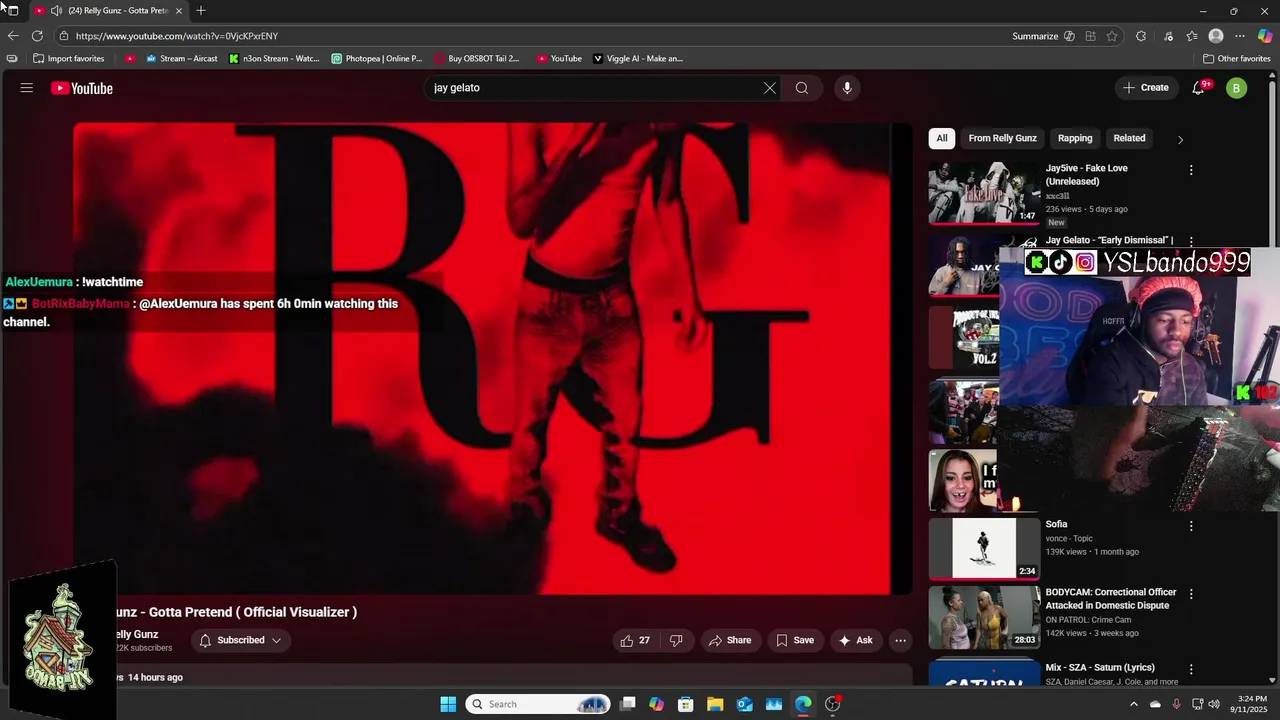The width and height of the screenshot is (1280, 720).
Task: Open the Mix - SZA Saturn title
Action: (x=1100, y=667)
